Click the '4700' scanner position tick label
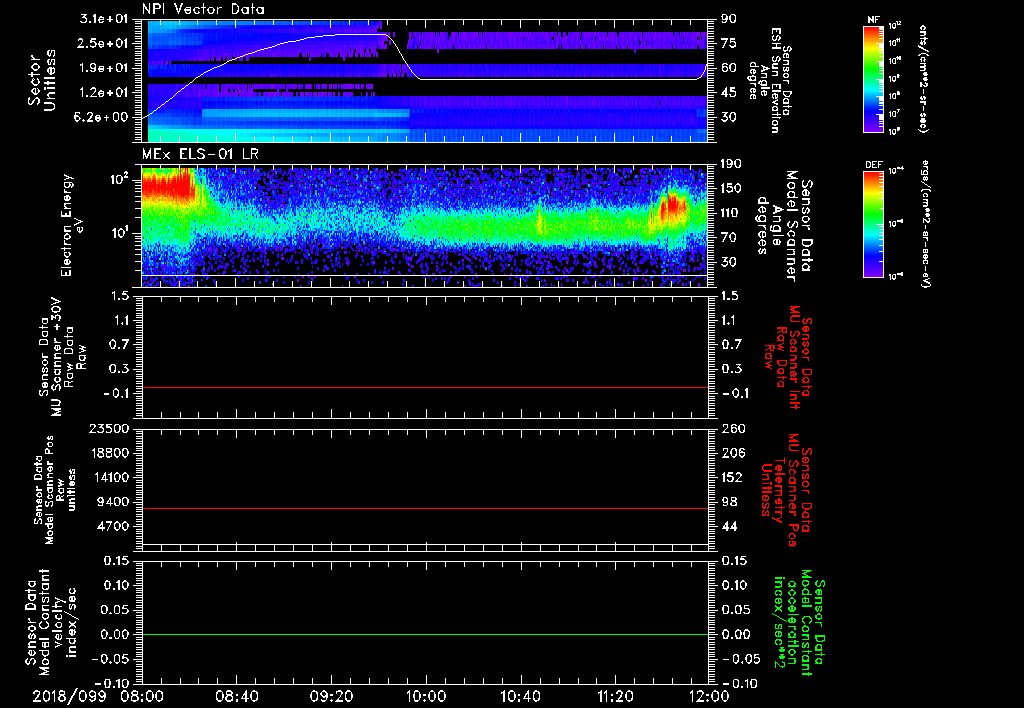This screenshot has height=708, width=1024. coord(113,526)
